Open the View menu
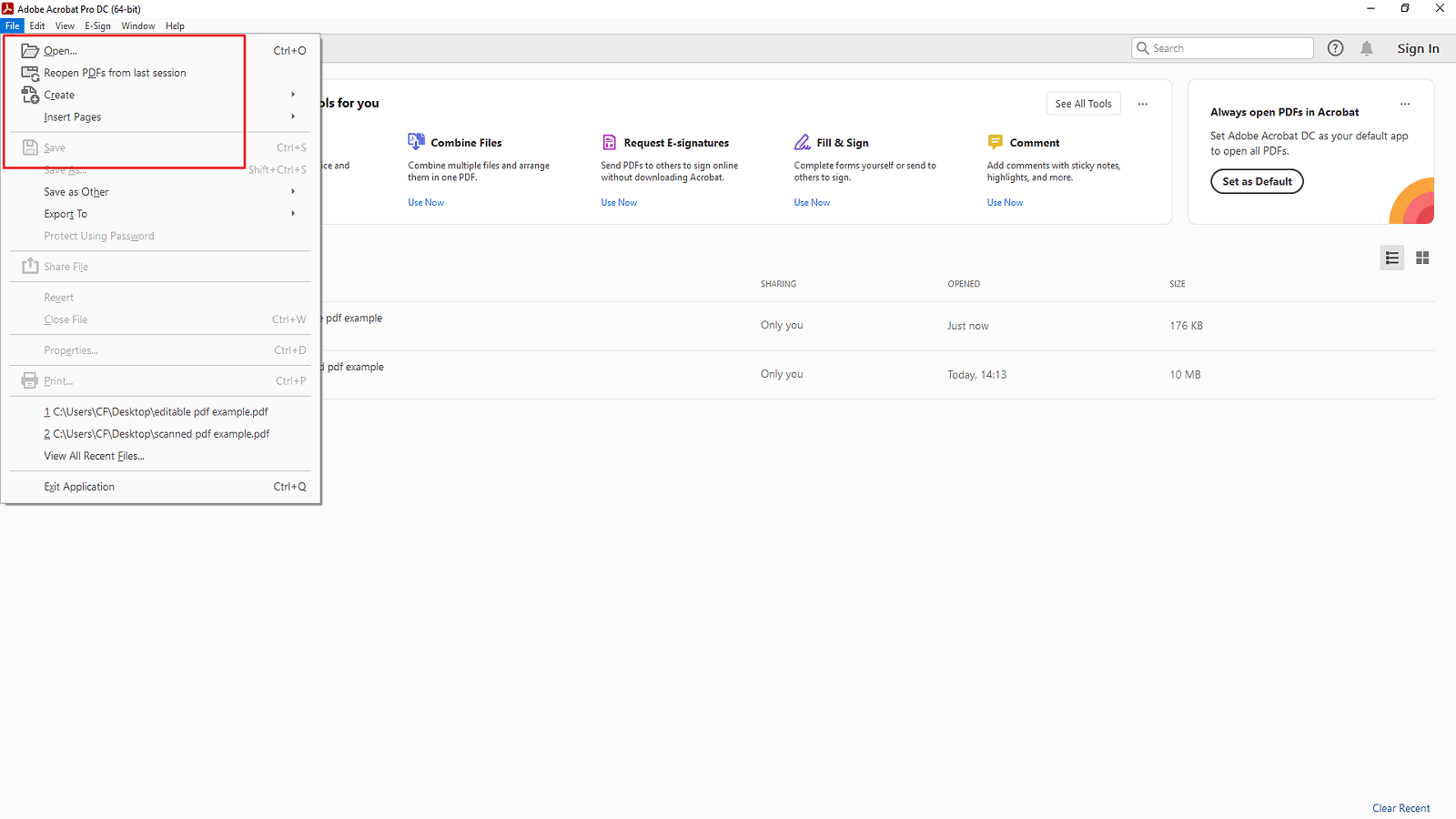This screenshot has width=1456, height=819. [x=65, y=25]
